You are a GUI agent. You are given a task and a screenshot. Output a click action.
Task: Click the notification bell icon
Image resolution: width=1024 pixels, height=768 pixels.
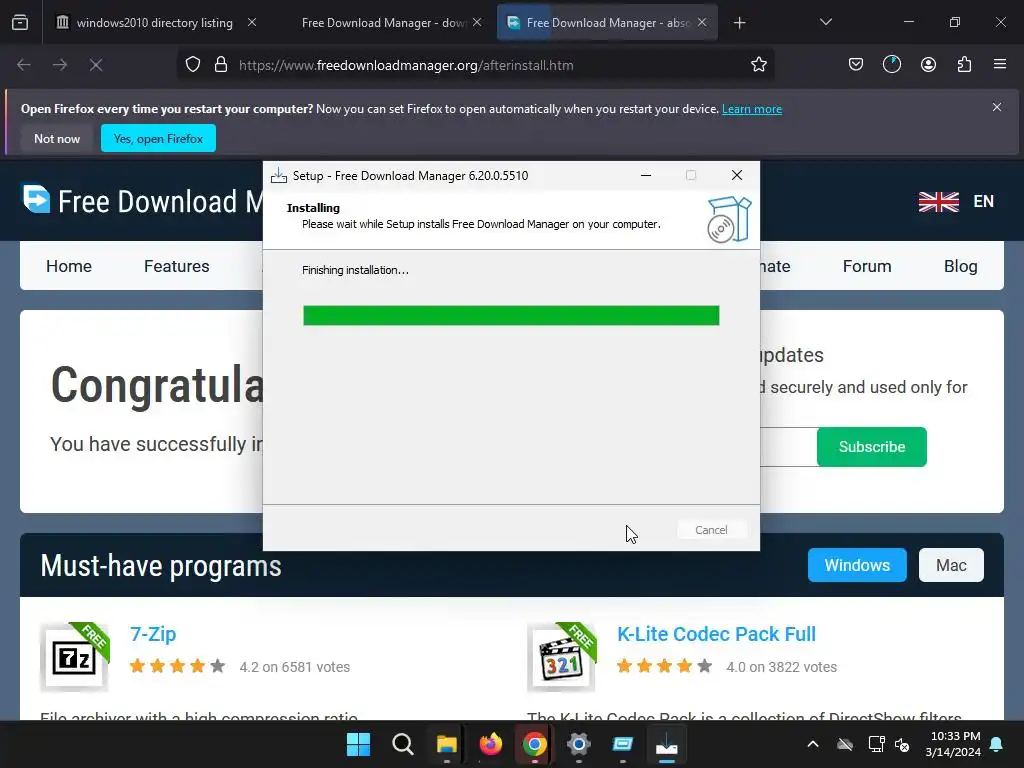point(997,744)
